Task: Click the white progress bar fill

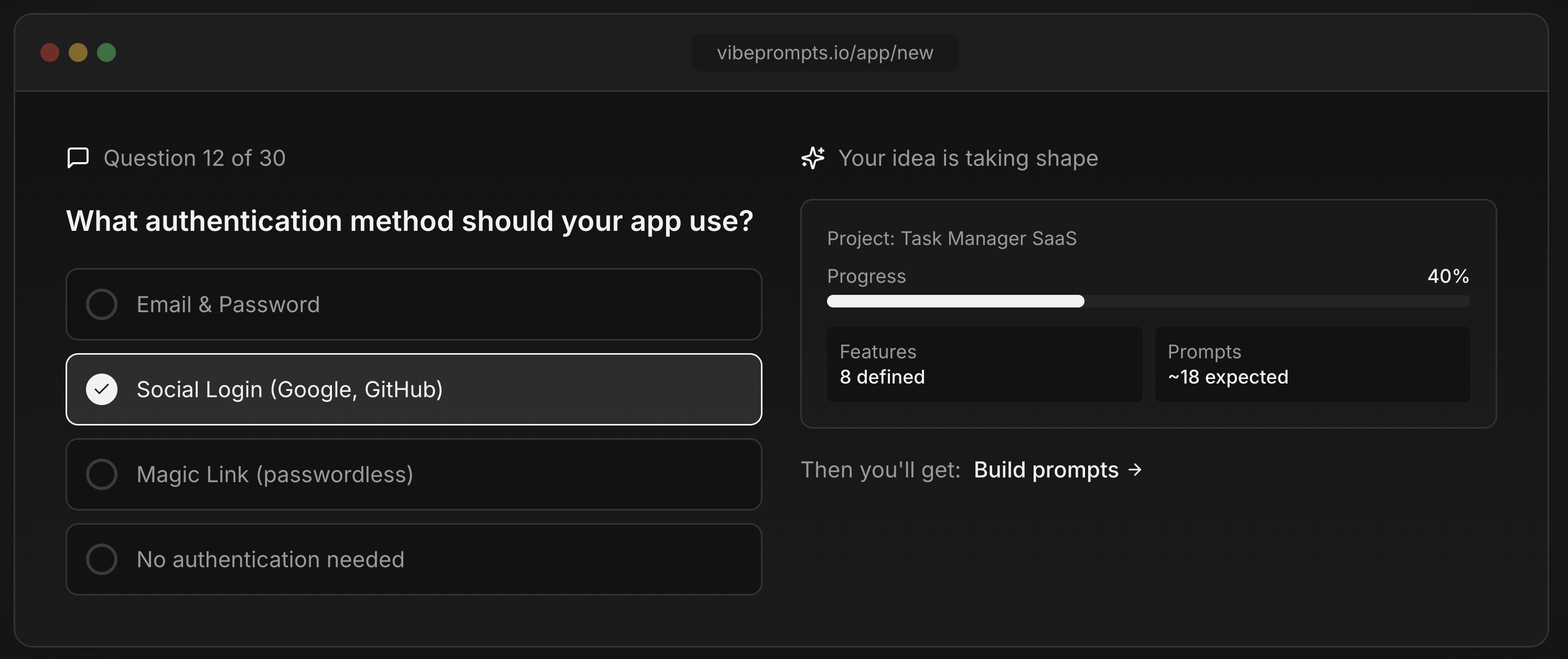Action: click(x=954, y=301)
